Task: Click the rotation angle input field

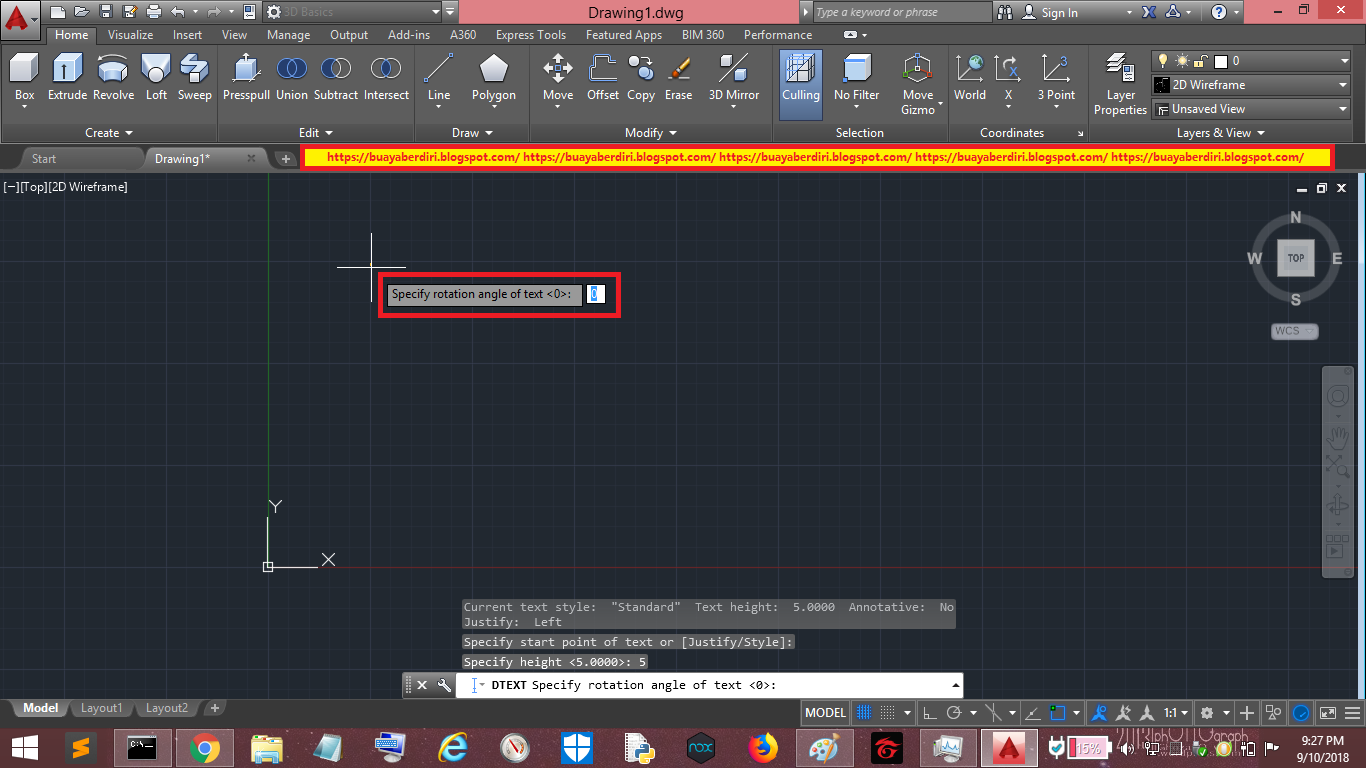Action: [x=596, y=294]
